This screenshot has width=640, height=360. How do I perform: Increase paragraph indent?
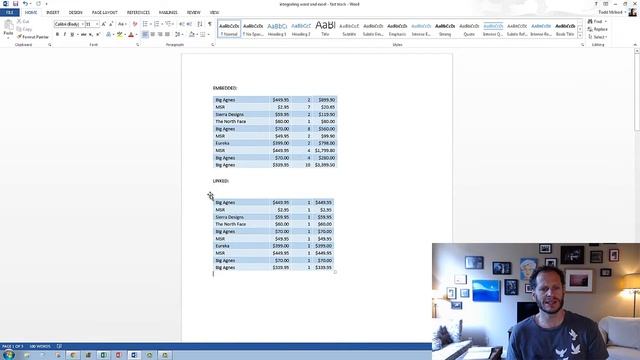[189, 24]
